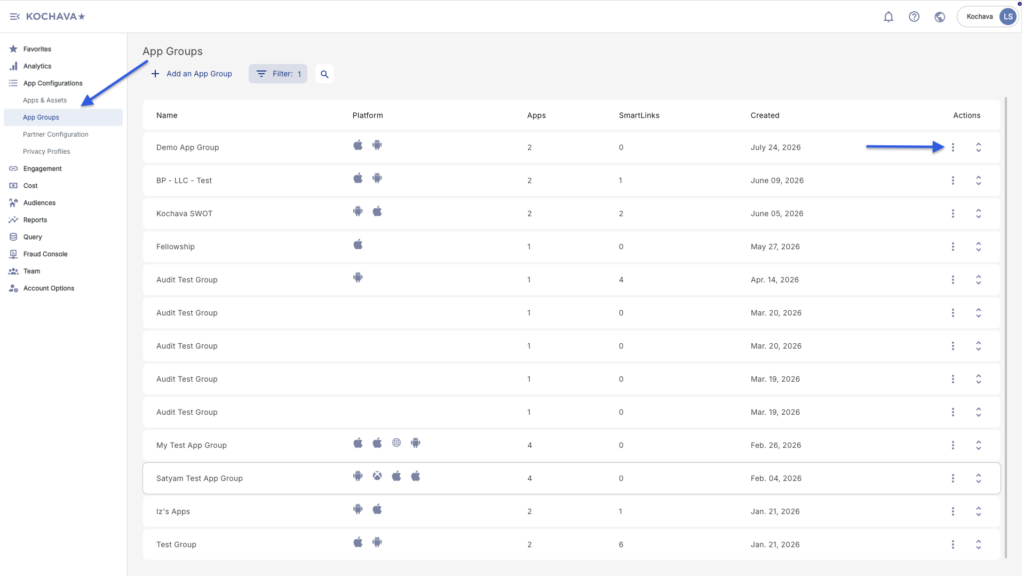The height and width of the screenshot is (576, 1024).
Task: Select App Groups sidebar item
Action: tap(63, 118)
